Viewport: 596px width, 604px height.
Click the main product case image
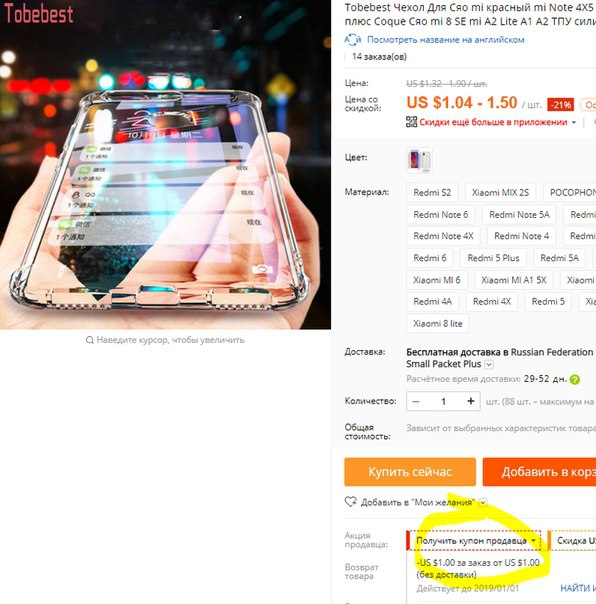coord(165,164)
